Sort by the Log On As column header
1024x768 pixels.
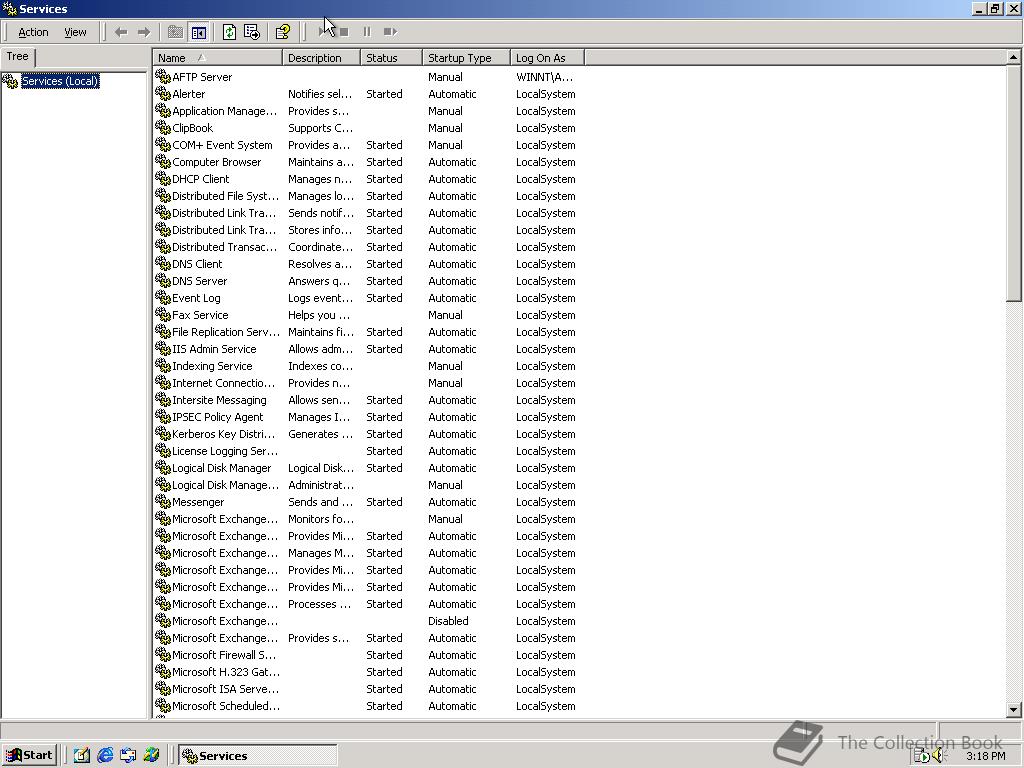point(547,58)
